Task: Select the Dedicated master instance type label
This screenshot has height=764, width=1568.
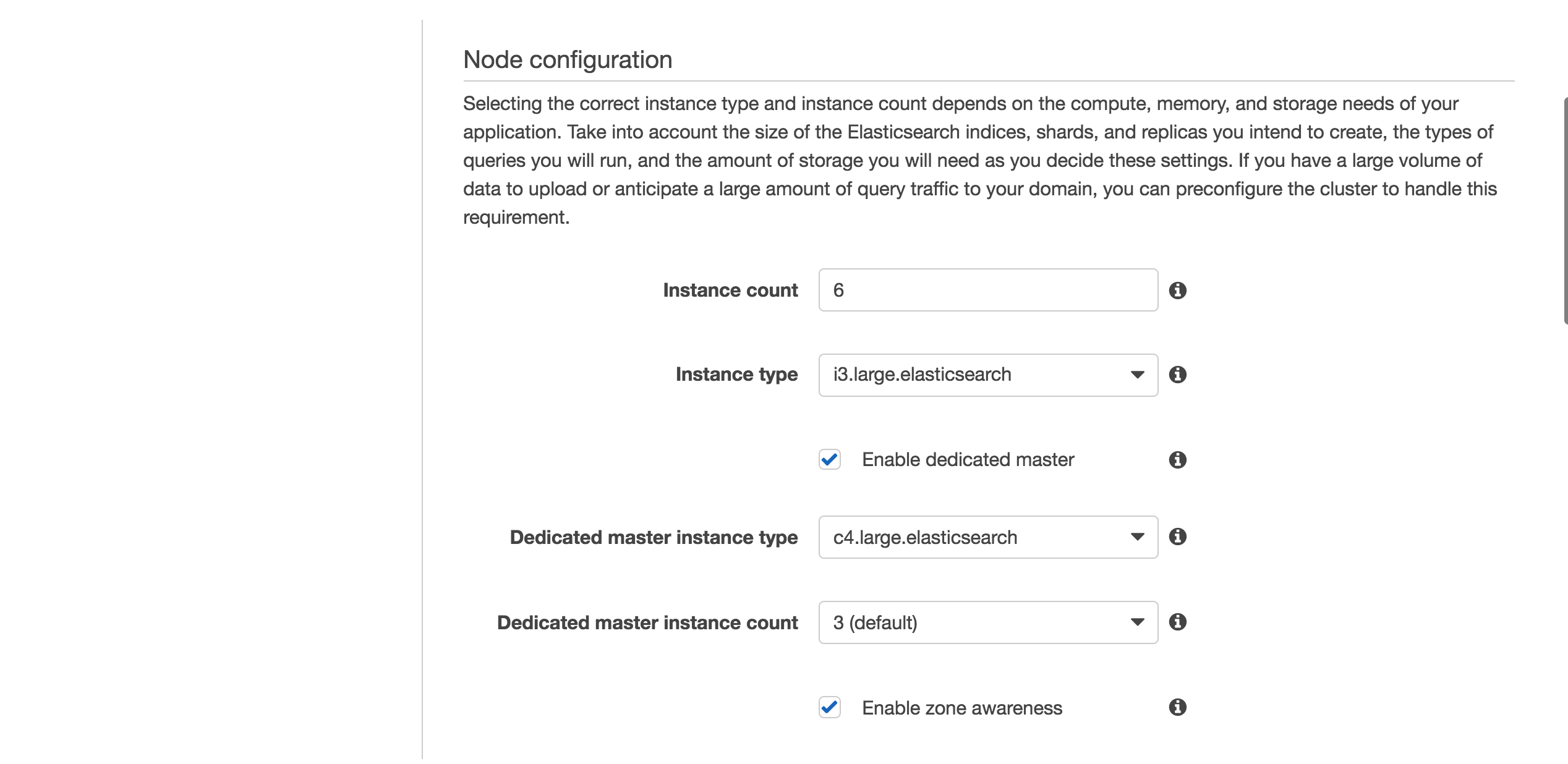Action: tap(653, 537)
